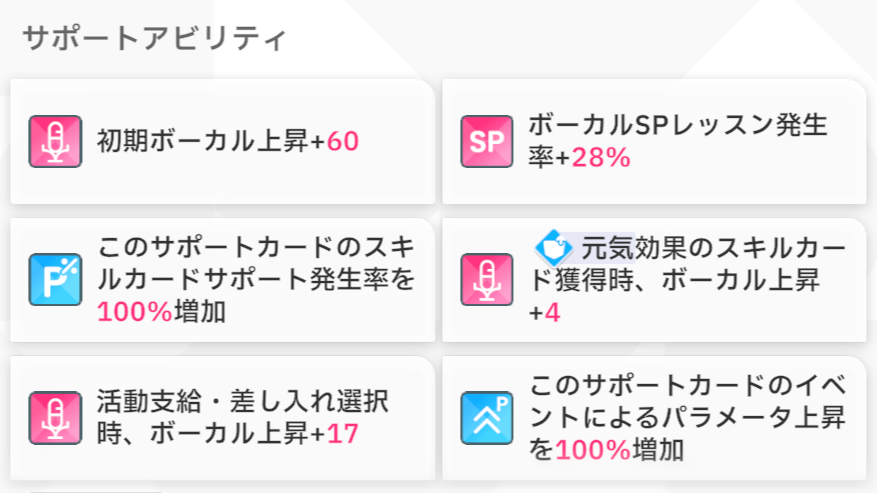The image size is (877, 493).
Task: Click the blue P% skill card support icon
Action: (x=55, y=279)
